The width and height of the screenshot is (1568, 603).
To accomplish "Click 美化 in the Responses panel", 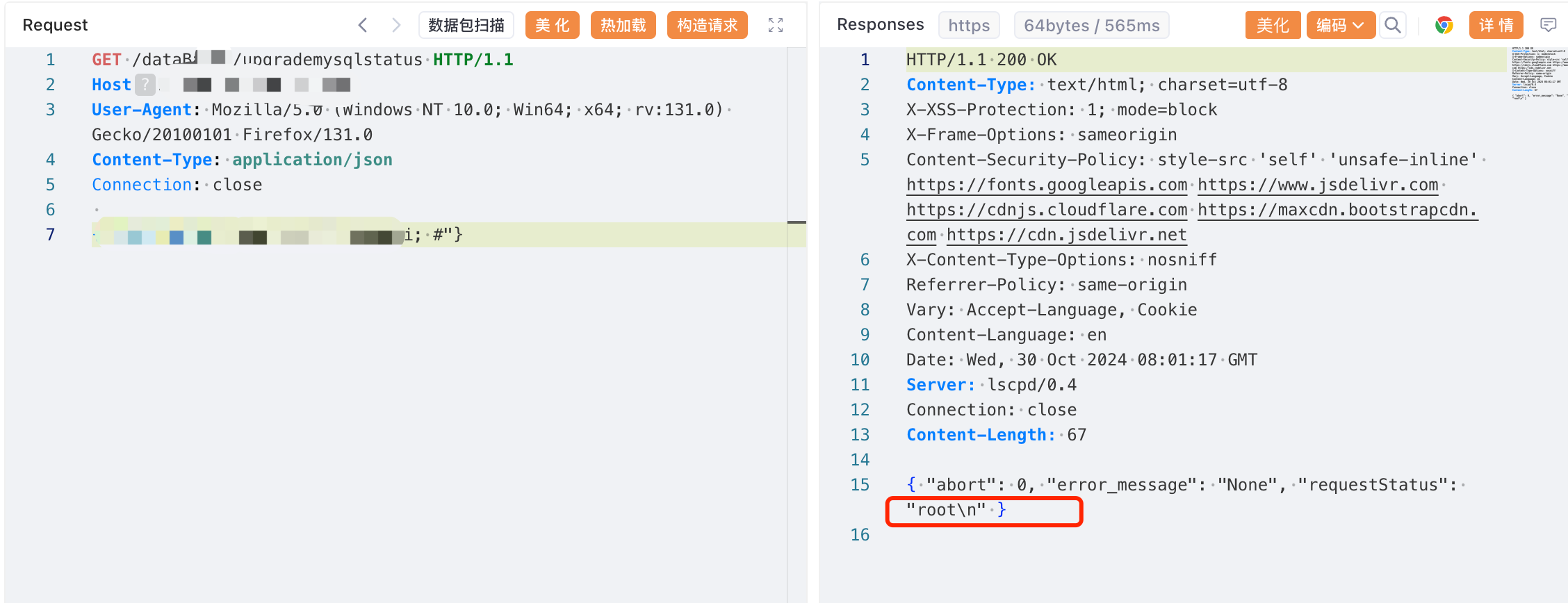I will coord(1272,25).
